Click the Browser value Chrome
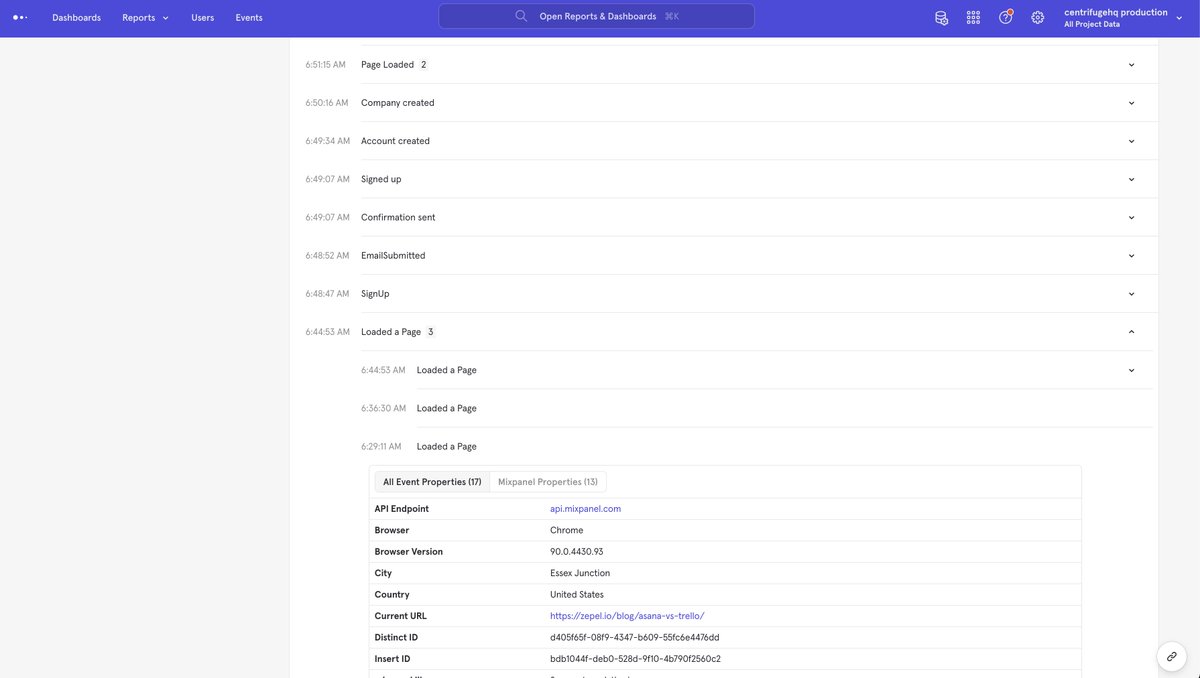 (567, 530)
